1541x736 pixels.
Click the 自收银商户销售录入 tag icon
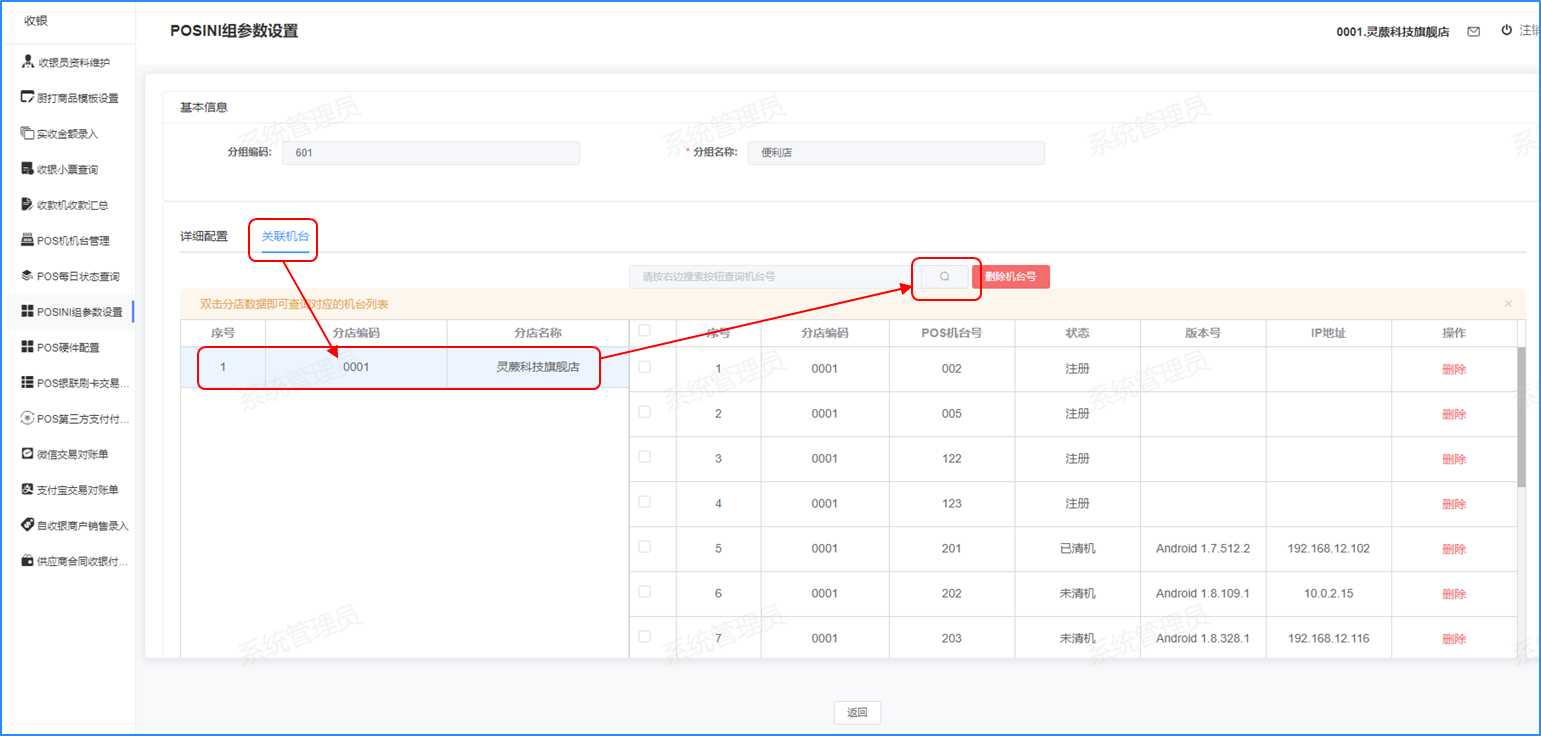tap(28, 525)
